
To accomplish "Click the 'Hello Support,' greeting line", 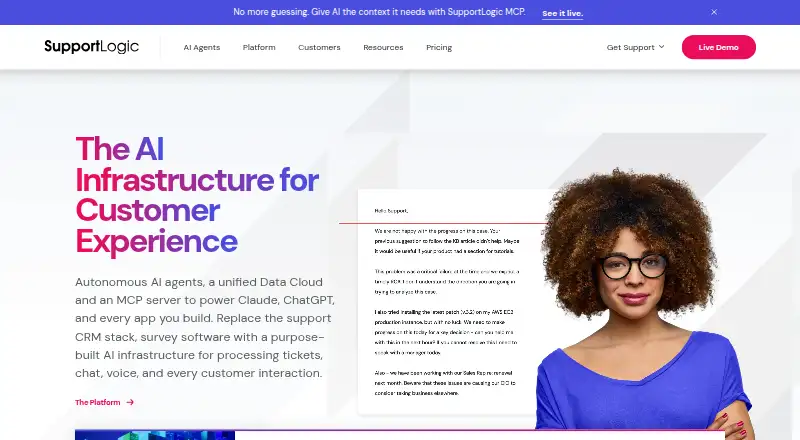I will tap(391, 210).
